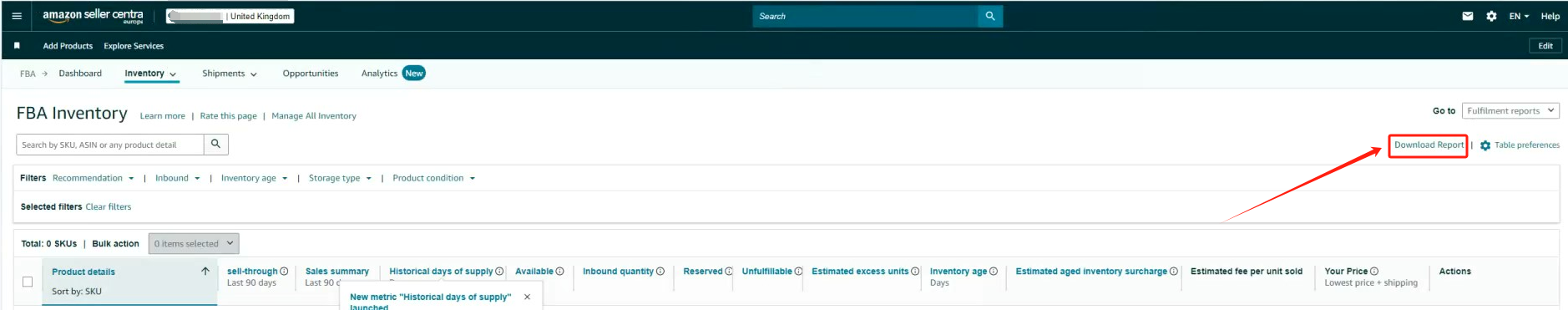Click info icon next to Inventory age column
1568x310 pixels.
(x=994, y=272)
